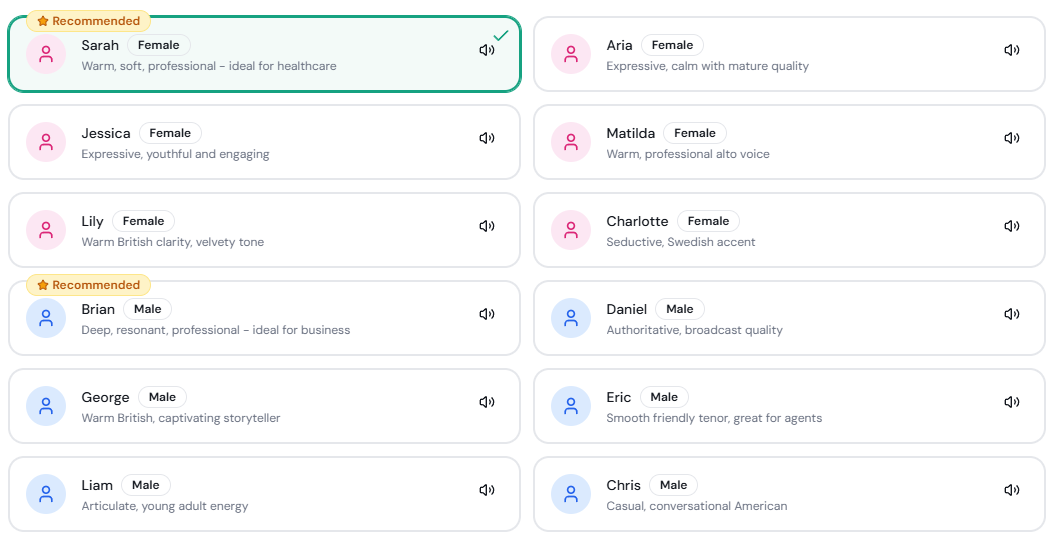
Task: Click Daniel's blue avatar icon
Action: tap(571, 318)
